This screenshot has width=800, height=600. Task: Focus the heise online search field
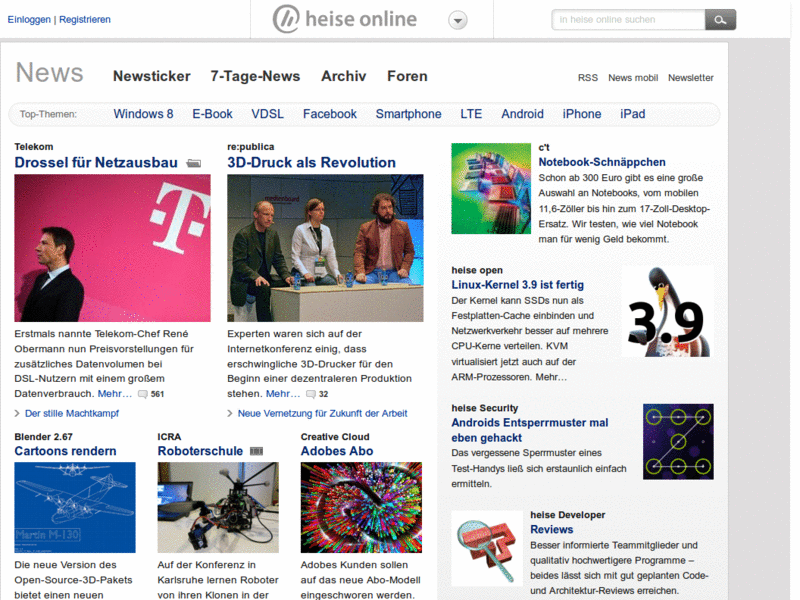point(628,20)
